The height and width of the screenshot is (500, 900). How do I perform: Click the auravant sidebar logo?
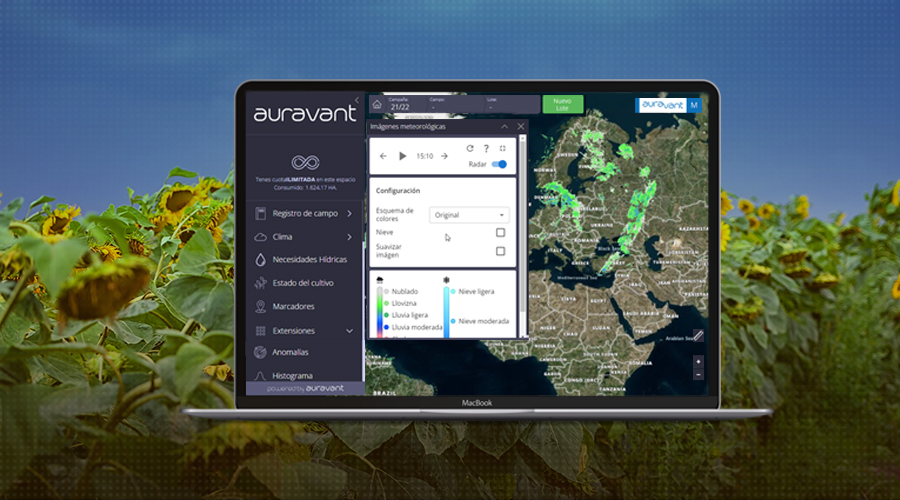click(x=305, y=113)
